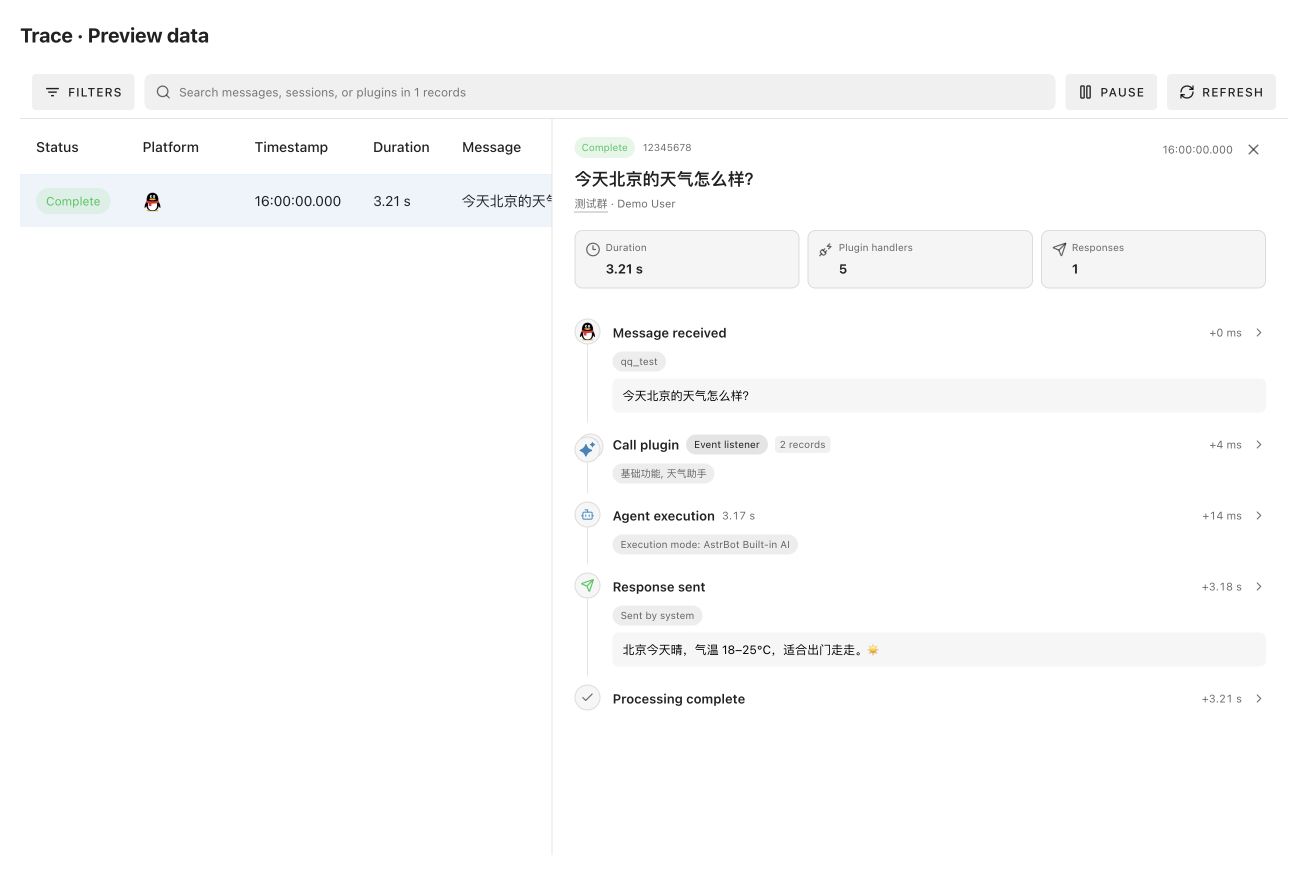Click the qq_test tag
The height and width of the screenshot is (875, 1308).
click(639, 362)
